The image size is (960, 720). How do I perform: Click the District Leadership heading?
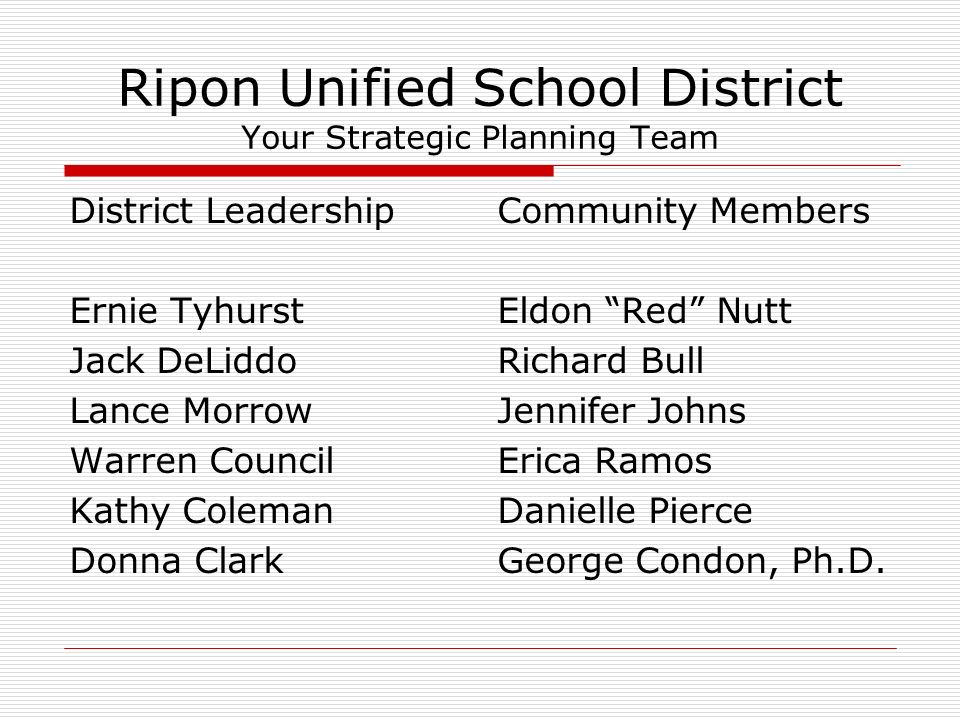232,212
